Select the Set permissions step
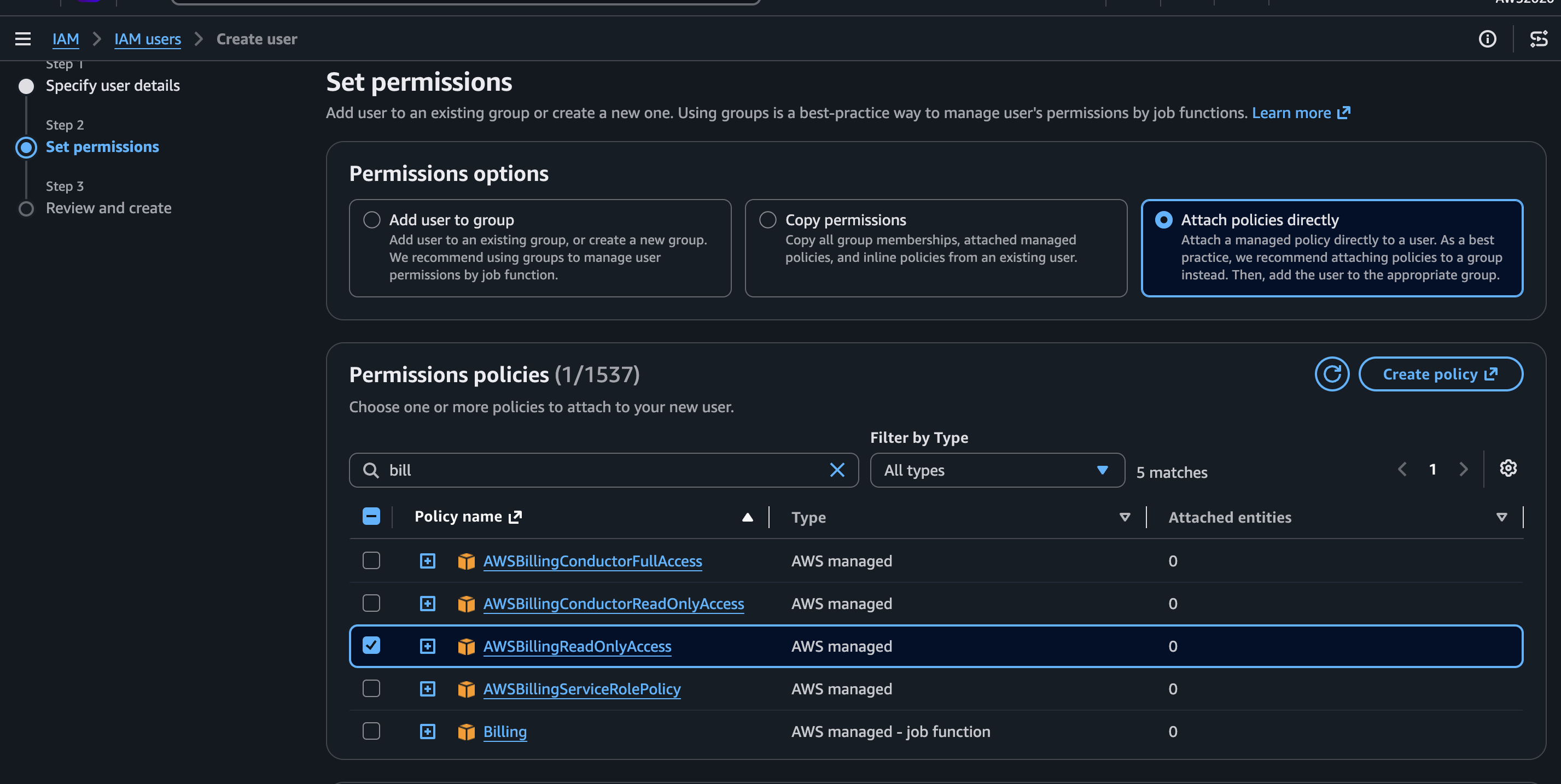Viewport: 1561px width, 784px height. 102,147
